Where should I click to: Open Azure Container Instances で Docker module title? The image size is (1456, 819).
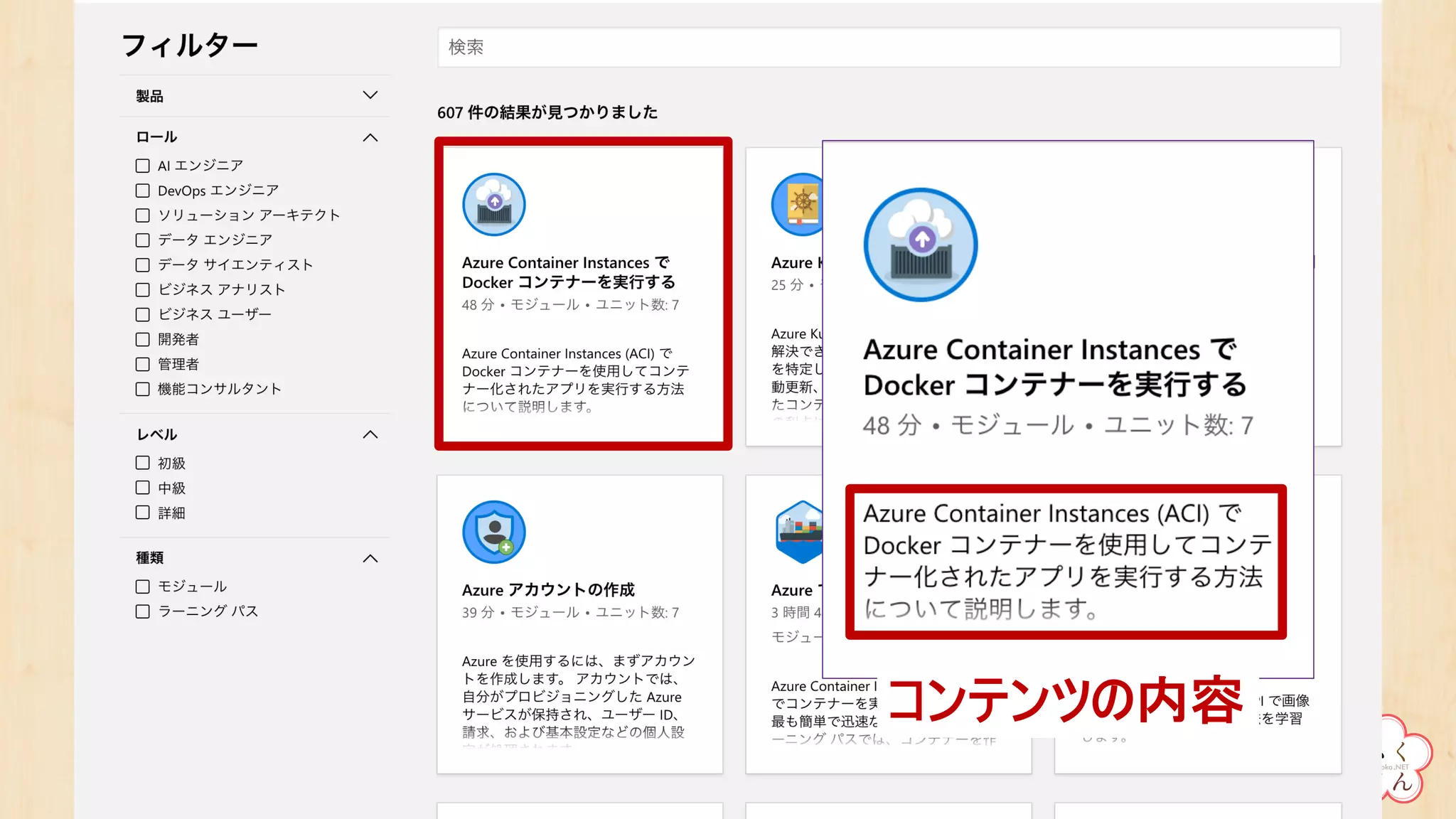click(x=568, y=272)
